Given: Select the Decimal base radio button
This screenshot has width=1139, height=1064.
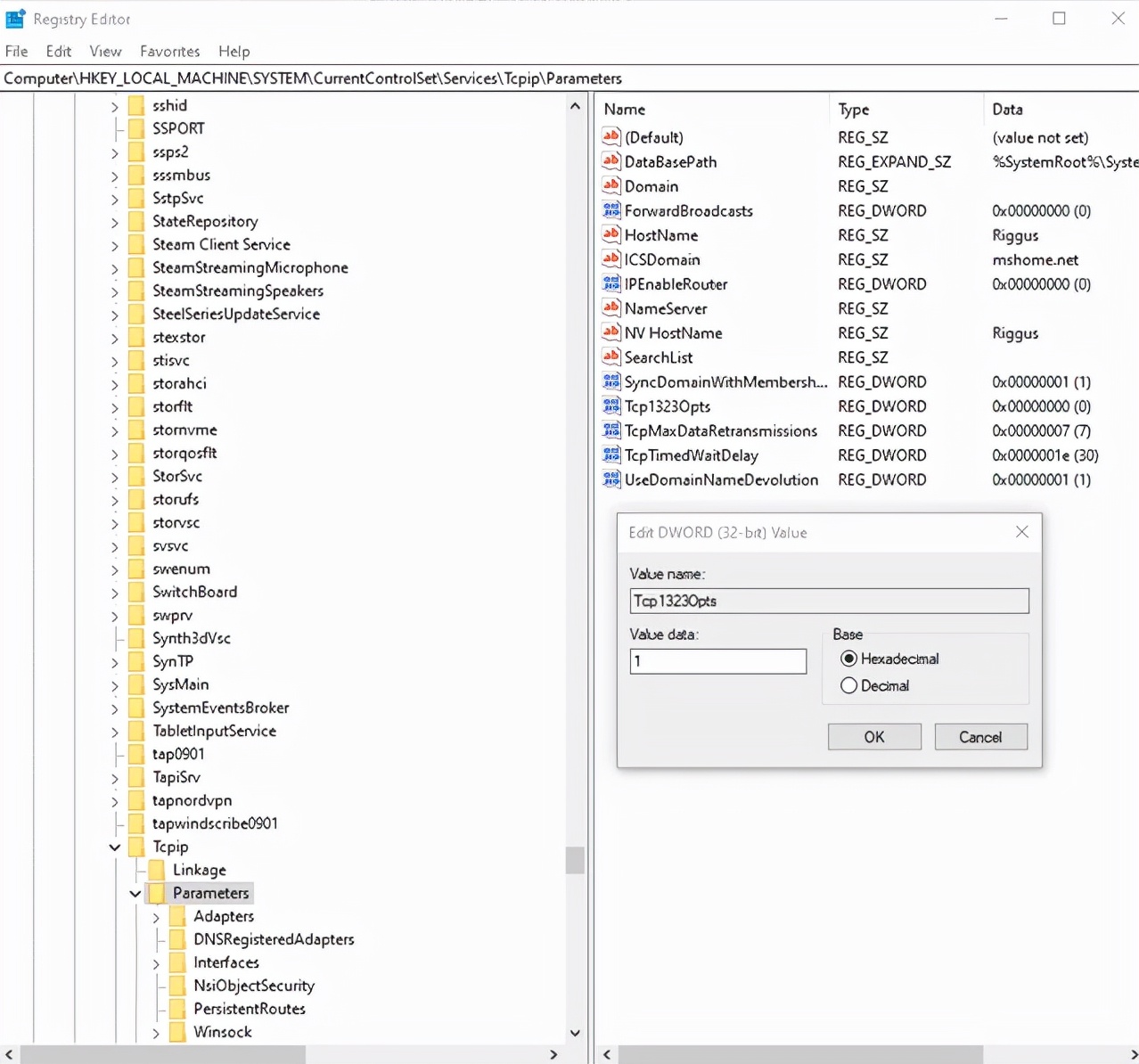Looking at the screenshot, I should point(849,686).
